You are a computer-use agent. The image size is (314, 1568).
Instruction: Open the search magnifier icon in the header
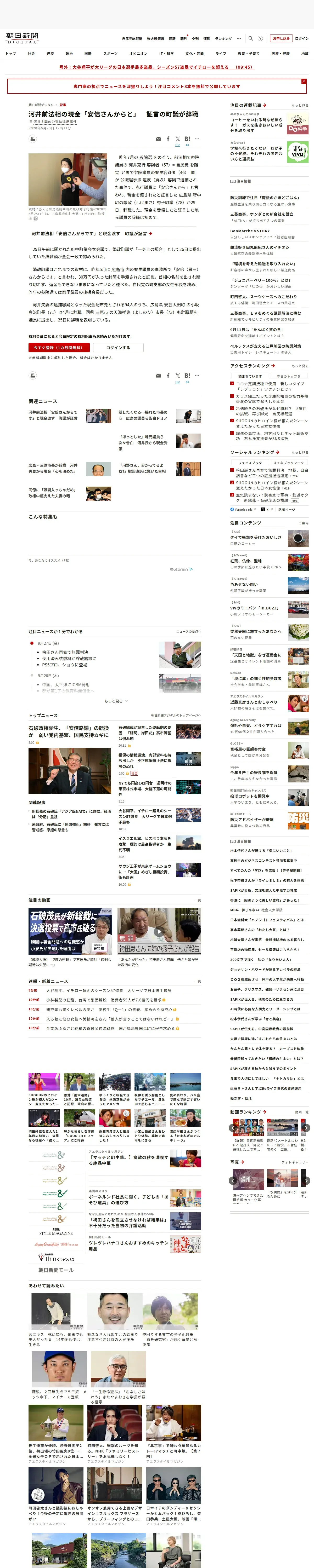pyautogui.click(x=251, y=38)
